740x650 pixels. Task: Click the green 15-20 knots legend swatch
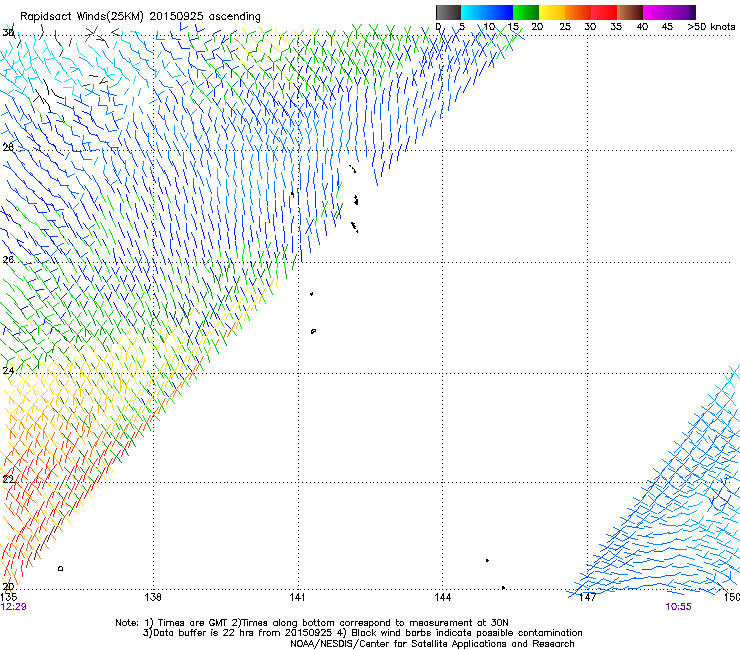click(x=526, y=12)
